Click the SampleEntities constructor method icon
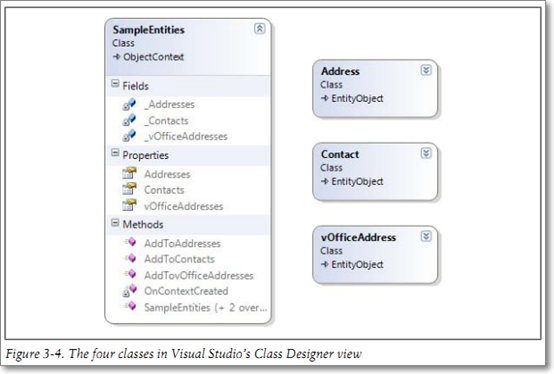This screenshot has width=554, height=374. tap(130, 306)
